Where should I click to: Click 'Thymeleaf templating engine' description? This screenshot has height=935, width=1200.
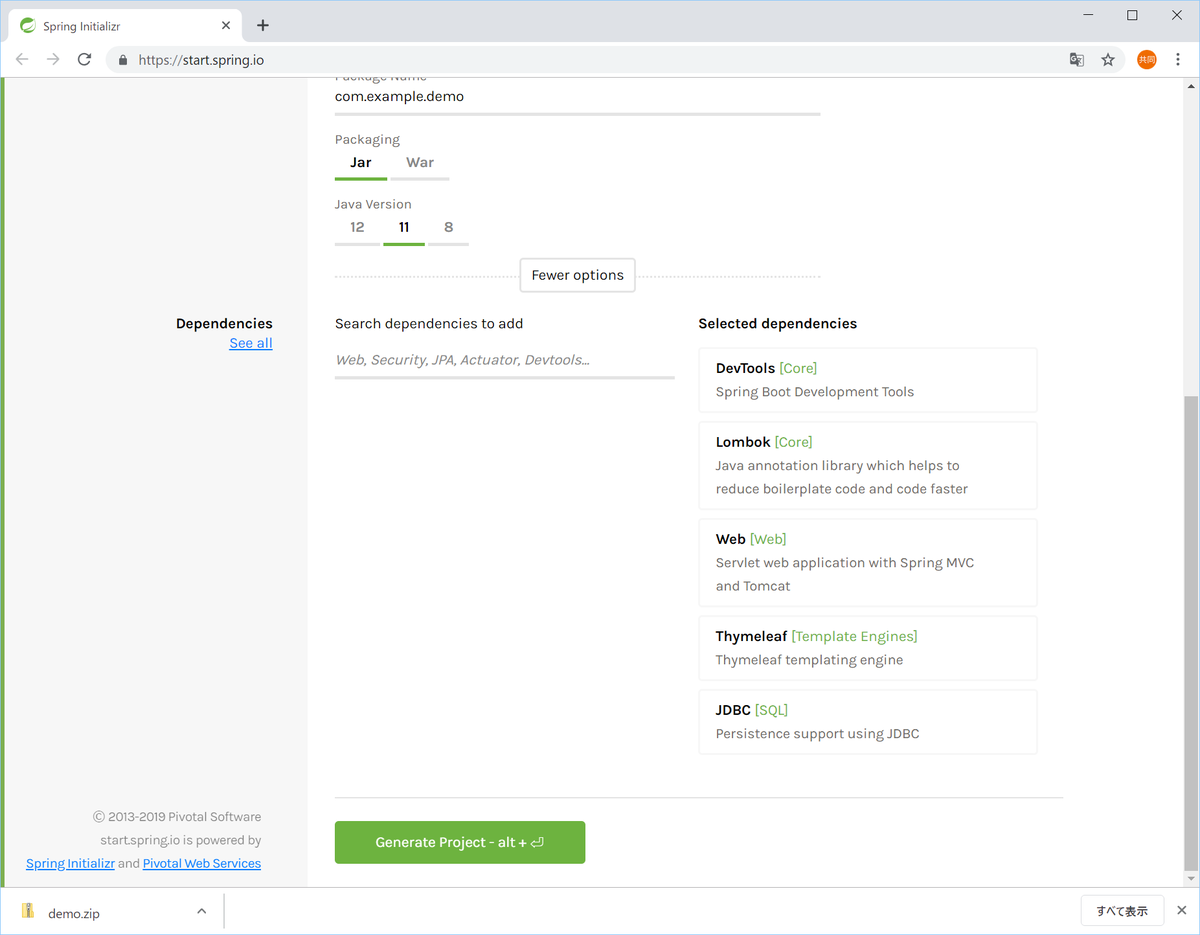click(x=809, y=660)
